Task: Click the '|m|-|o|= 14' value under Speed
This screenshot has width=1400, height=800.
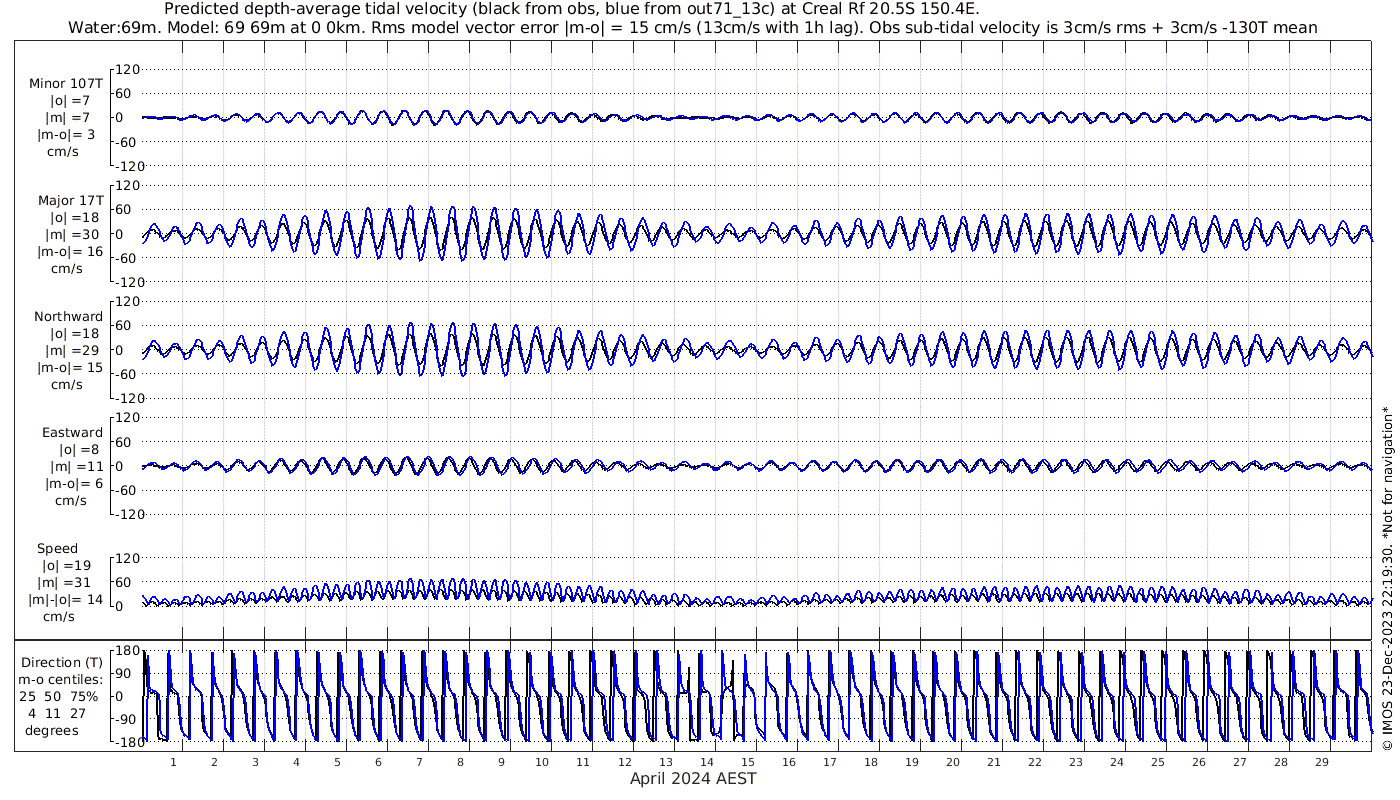Action: tap(65, 600)
